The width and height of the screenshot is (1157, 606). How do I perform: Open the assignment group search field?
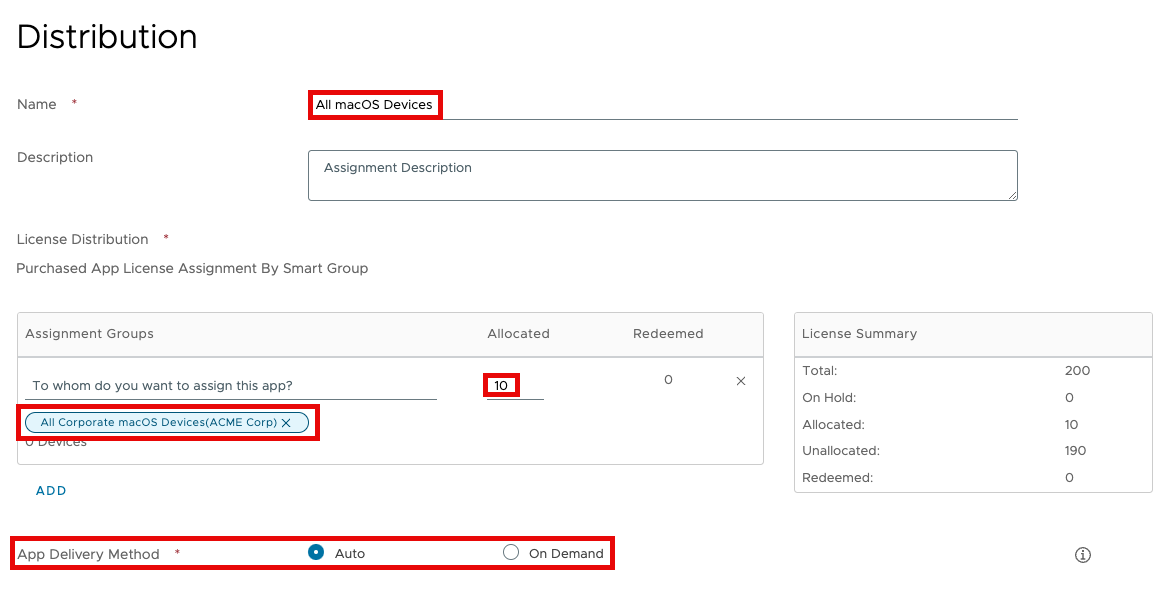pyautogui.click(x=230, y=386)
